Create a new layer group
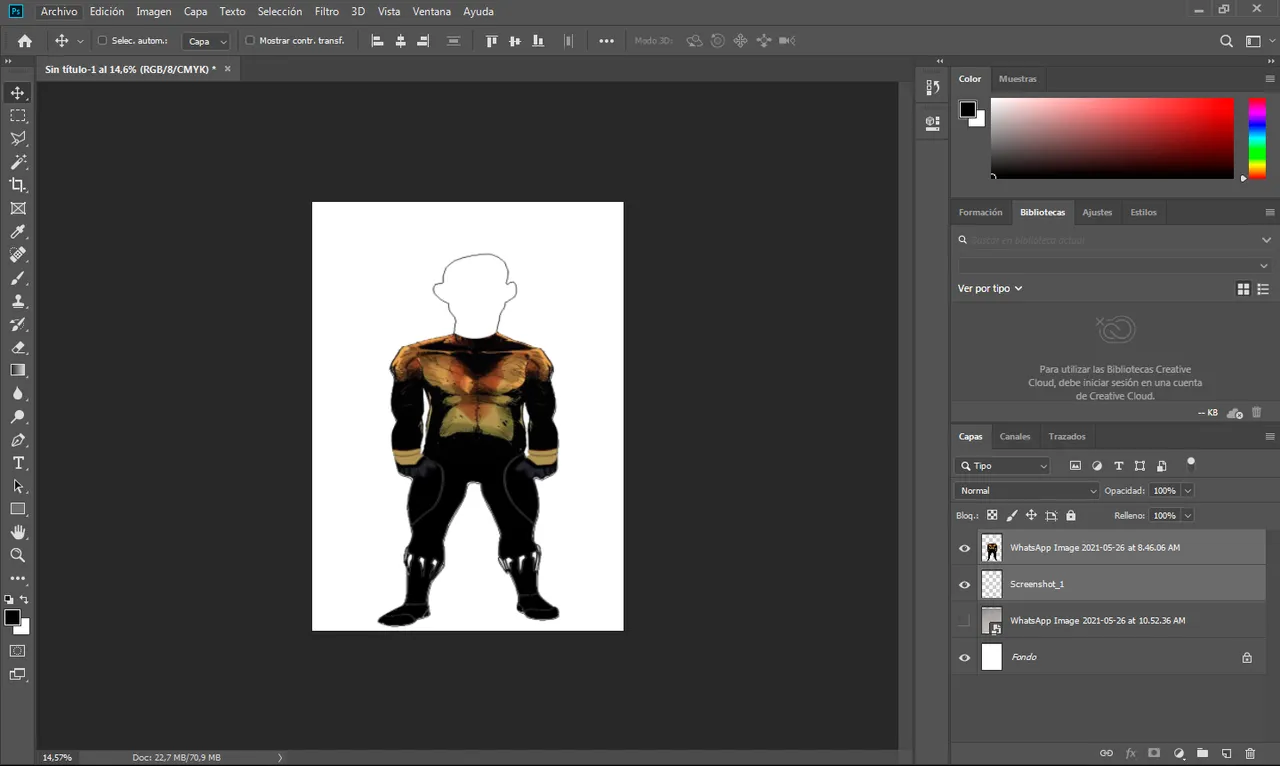 pyautogui.click(x=1202, y=752)
